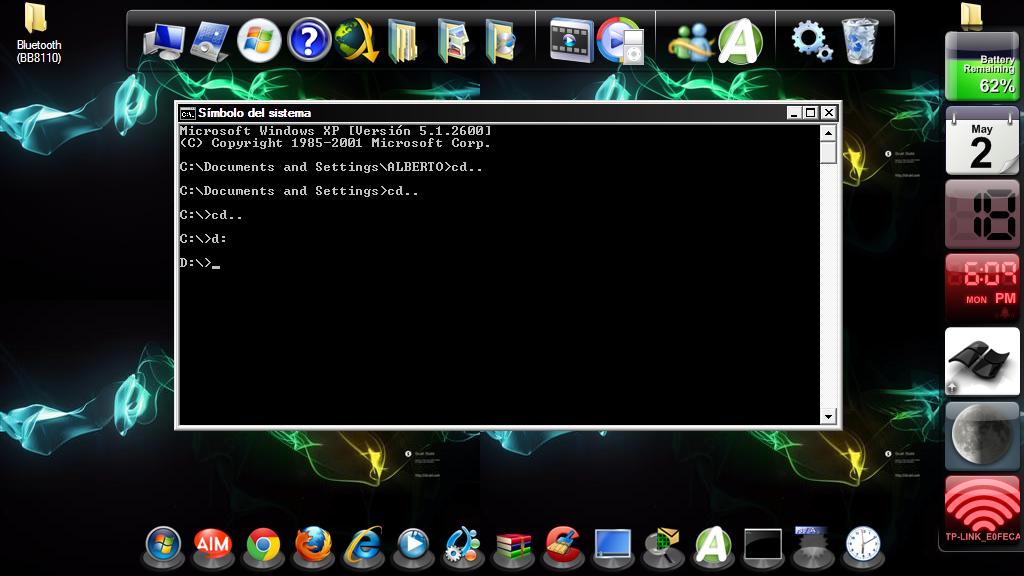Viewport: 1024px width, 576px height.
Task: Click the 'Microsoft Windows XP [Versión 5.1.2600]' line
Action: (x=336, y=131)
